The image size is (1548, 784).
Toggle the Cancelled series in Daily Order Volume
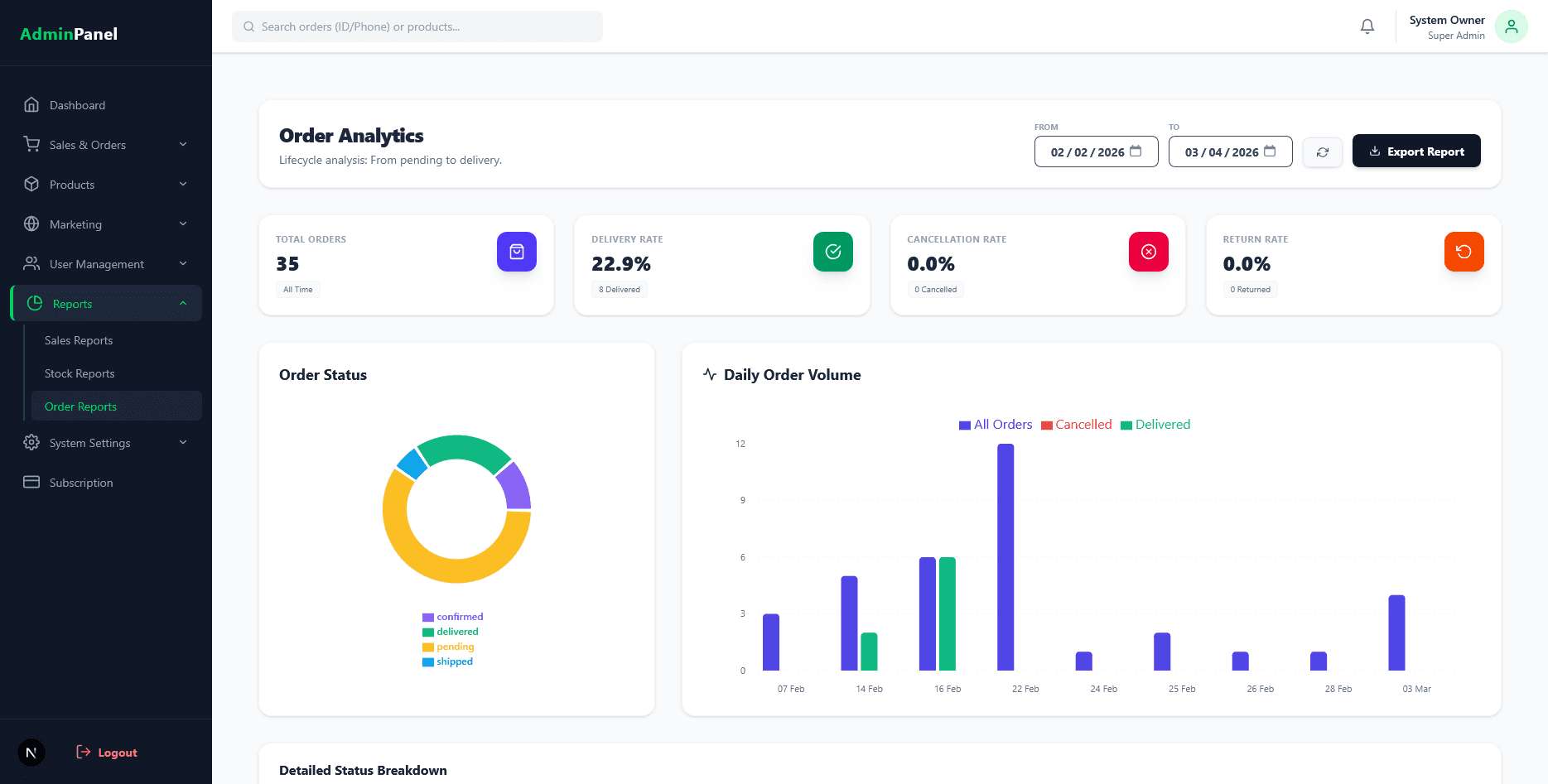[1076, 424]
